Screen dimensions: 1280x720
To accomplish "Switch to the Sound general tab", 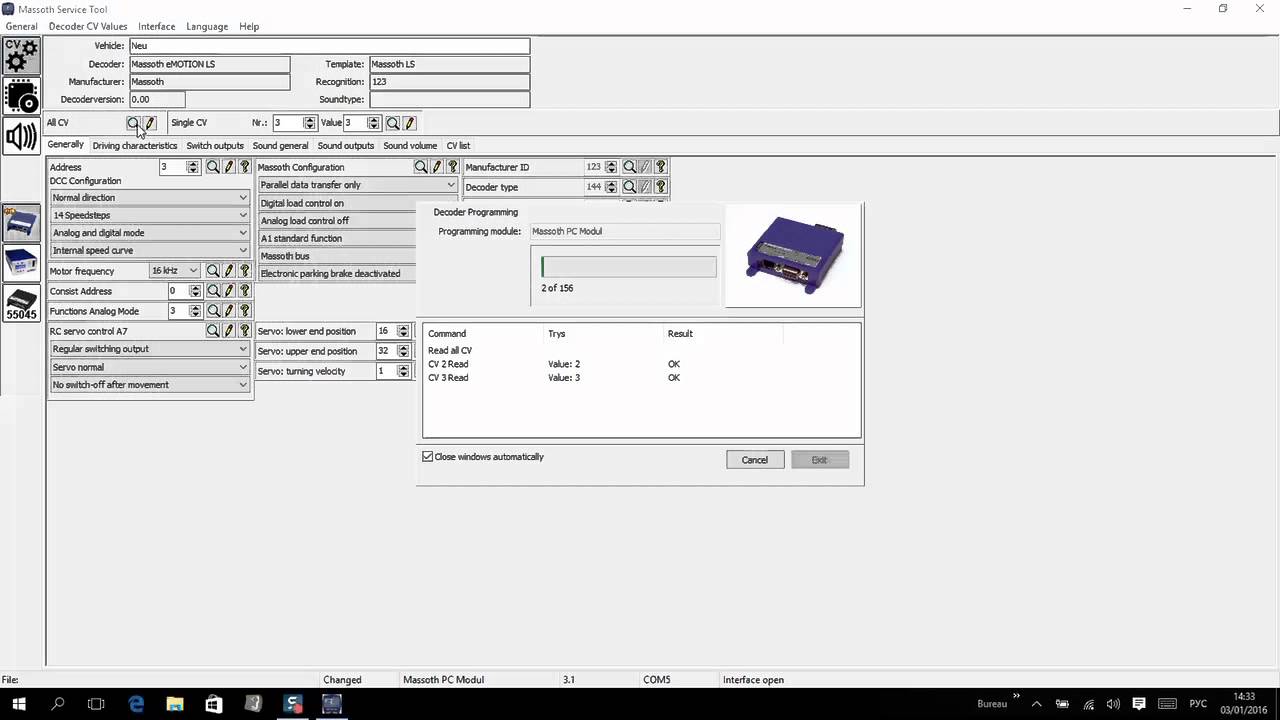I will click(280, 146).
